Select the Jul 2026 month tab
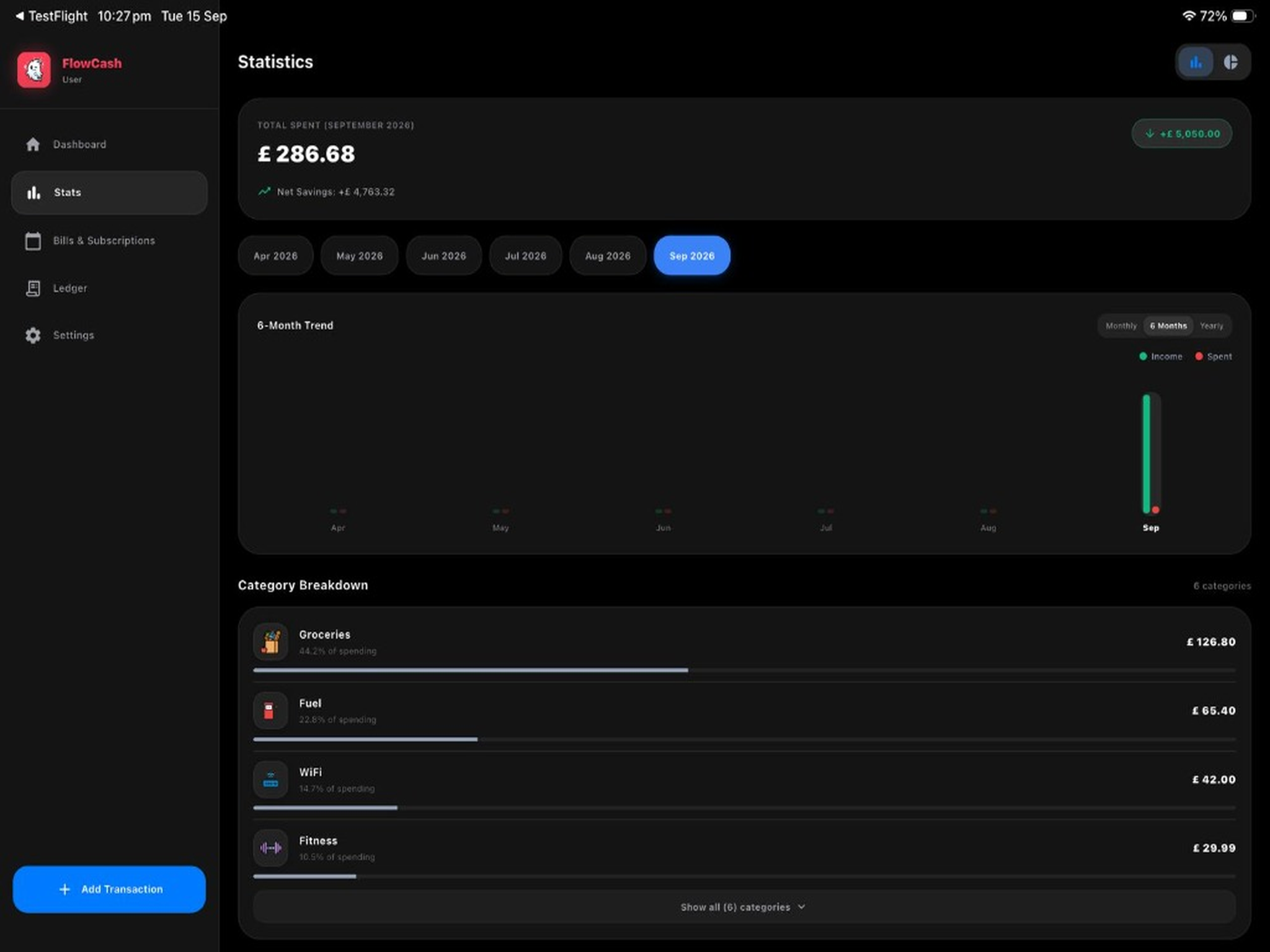Image resolution: width=1270 pixels, height=952 pixels. pos(526,256)
